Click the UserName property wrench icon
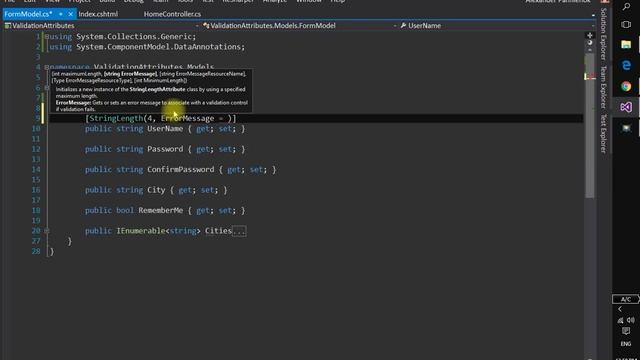The image size is (640, 360). click(403, 26)
